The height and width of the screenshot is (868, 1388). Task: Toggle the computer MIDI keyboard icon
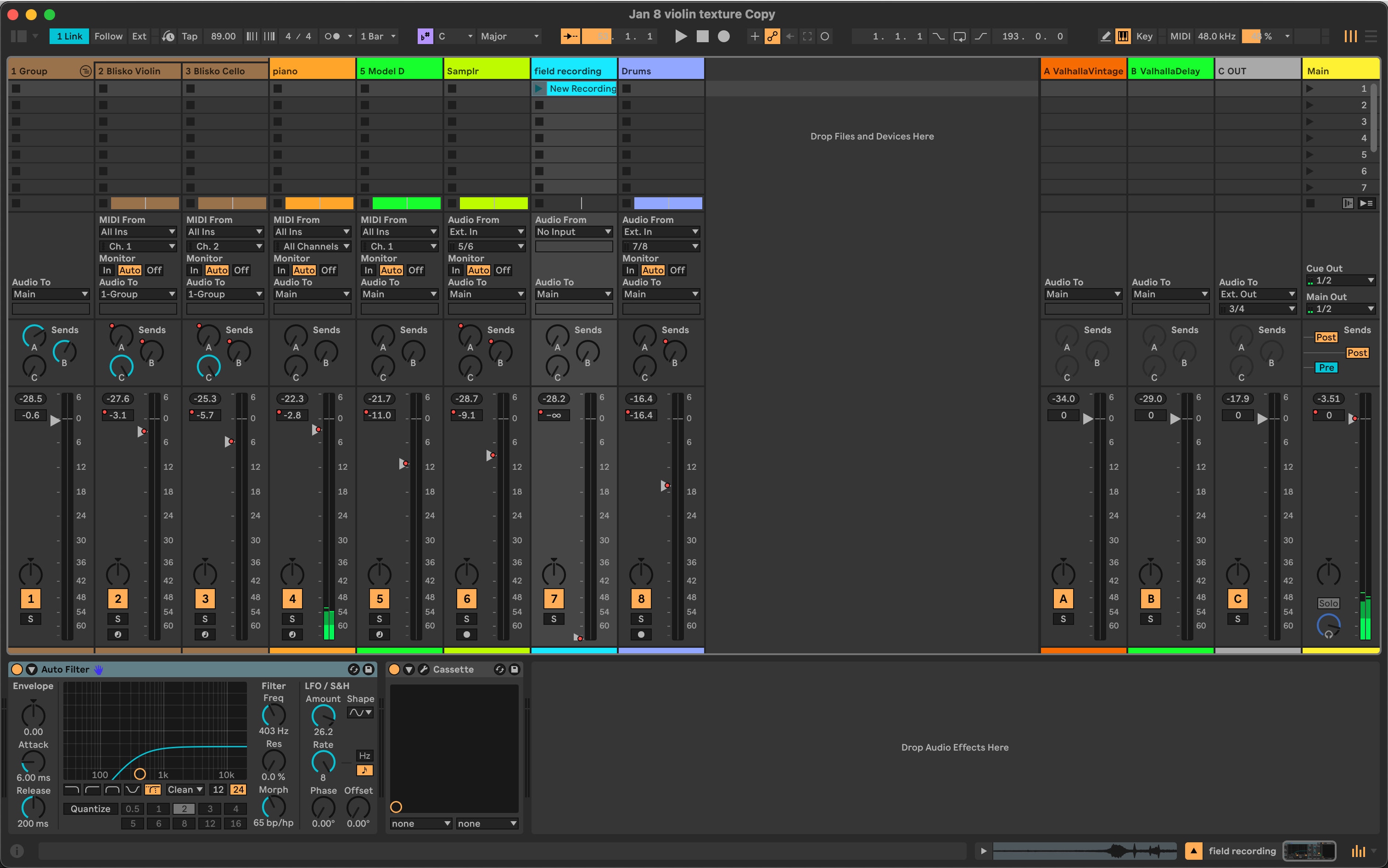(x=1122, y=36)
